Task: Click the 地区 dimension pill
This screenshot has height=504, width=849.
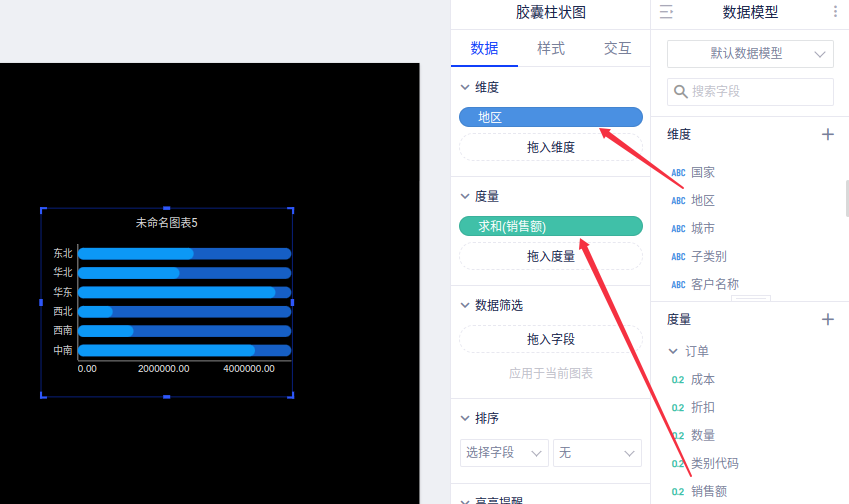Action: 550,117
